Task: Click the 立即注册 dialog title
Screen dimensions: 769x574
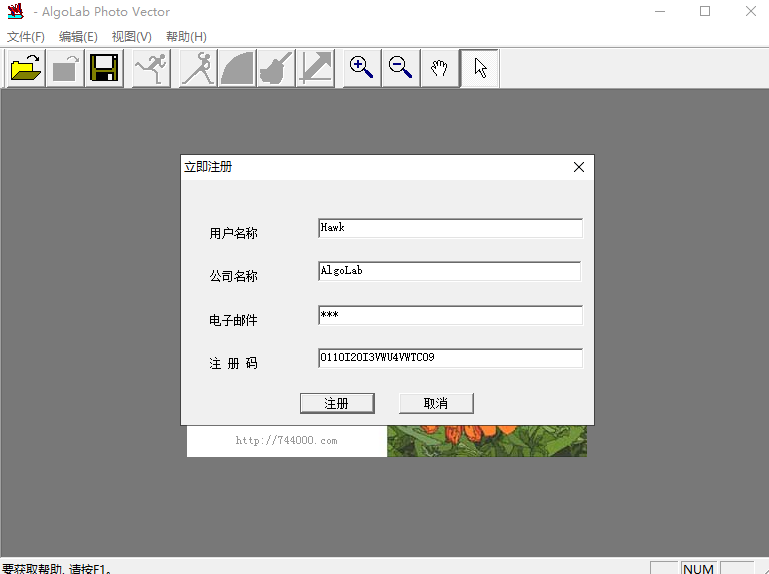Action: click(208, 167)
